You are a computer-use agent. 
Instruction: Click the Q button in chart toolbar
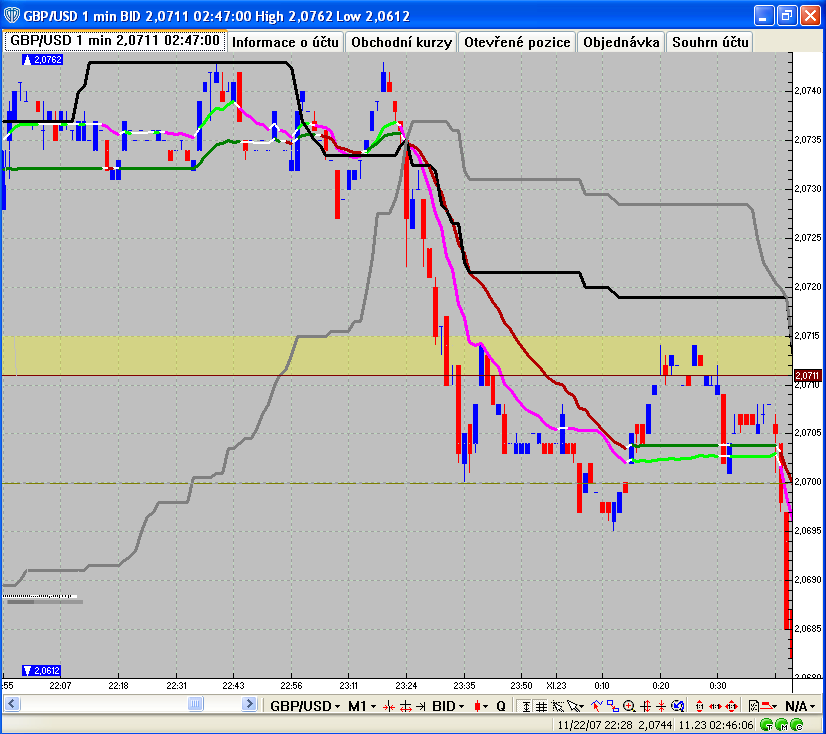pos(501,706)
